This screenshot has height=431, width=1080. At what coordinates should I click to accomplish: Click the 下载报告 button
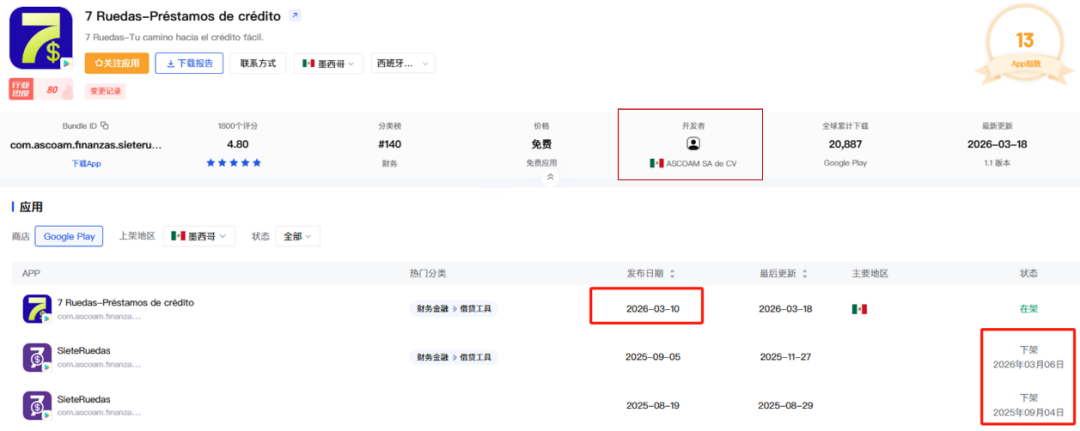pos(189,63)
